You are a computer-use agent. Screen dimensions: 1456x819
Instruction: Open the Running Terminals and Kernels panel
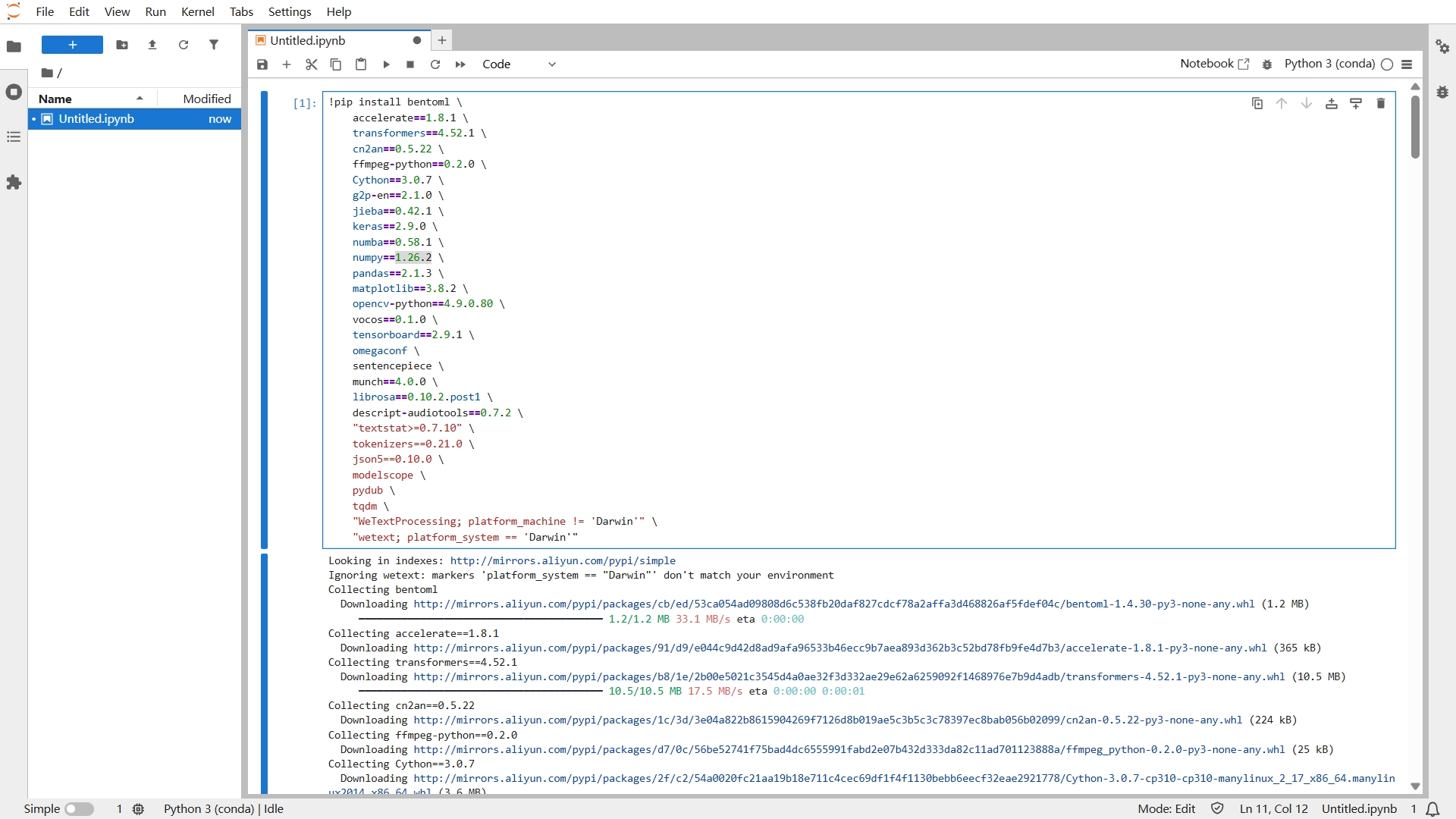tap(14, 92)
